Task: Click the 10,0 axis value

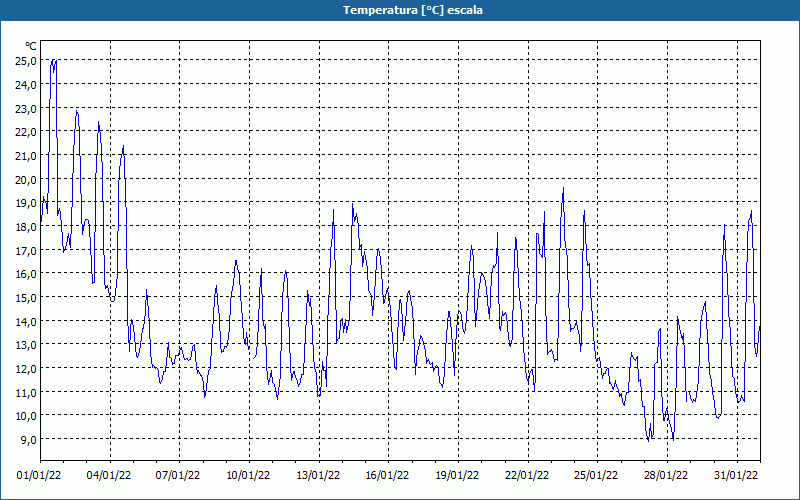Action: coord(26,415)
